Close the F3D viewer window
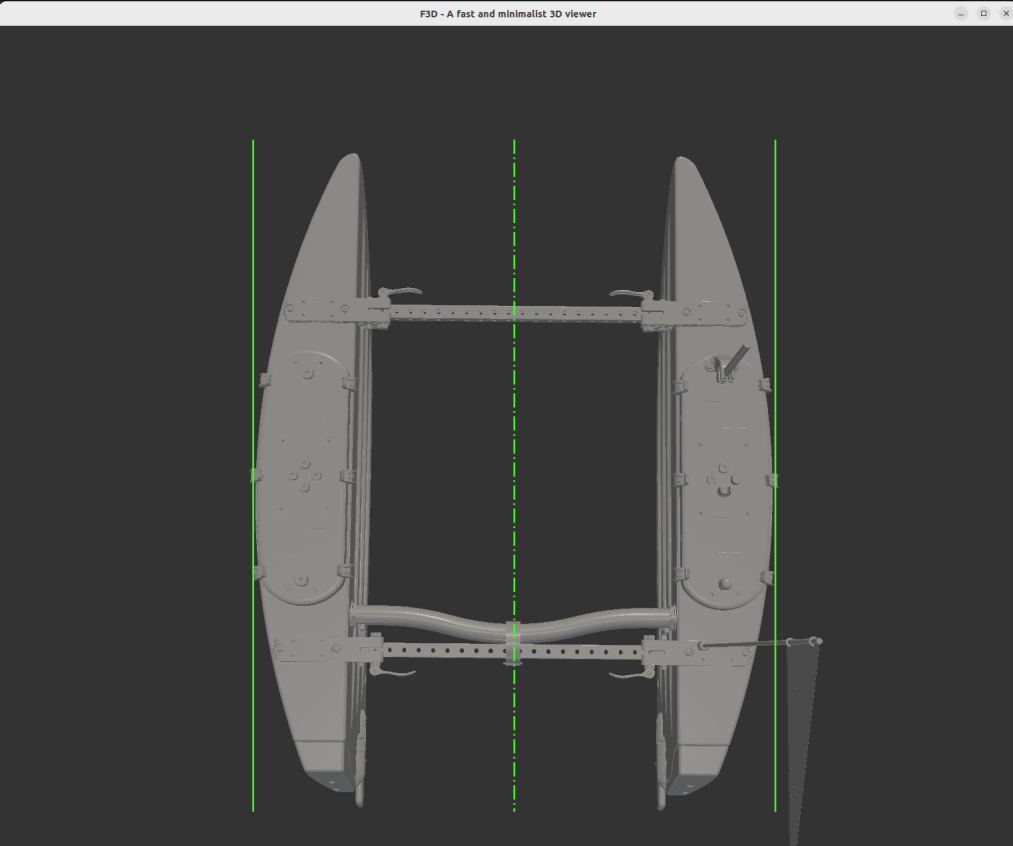The image size is (1013, 846). point(1005,14)
